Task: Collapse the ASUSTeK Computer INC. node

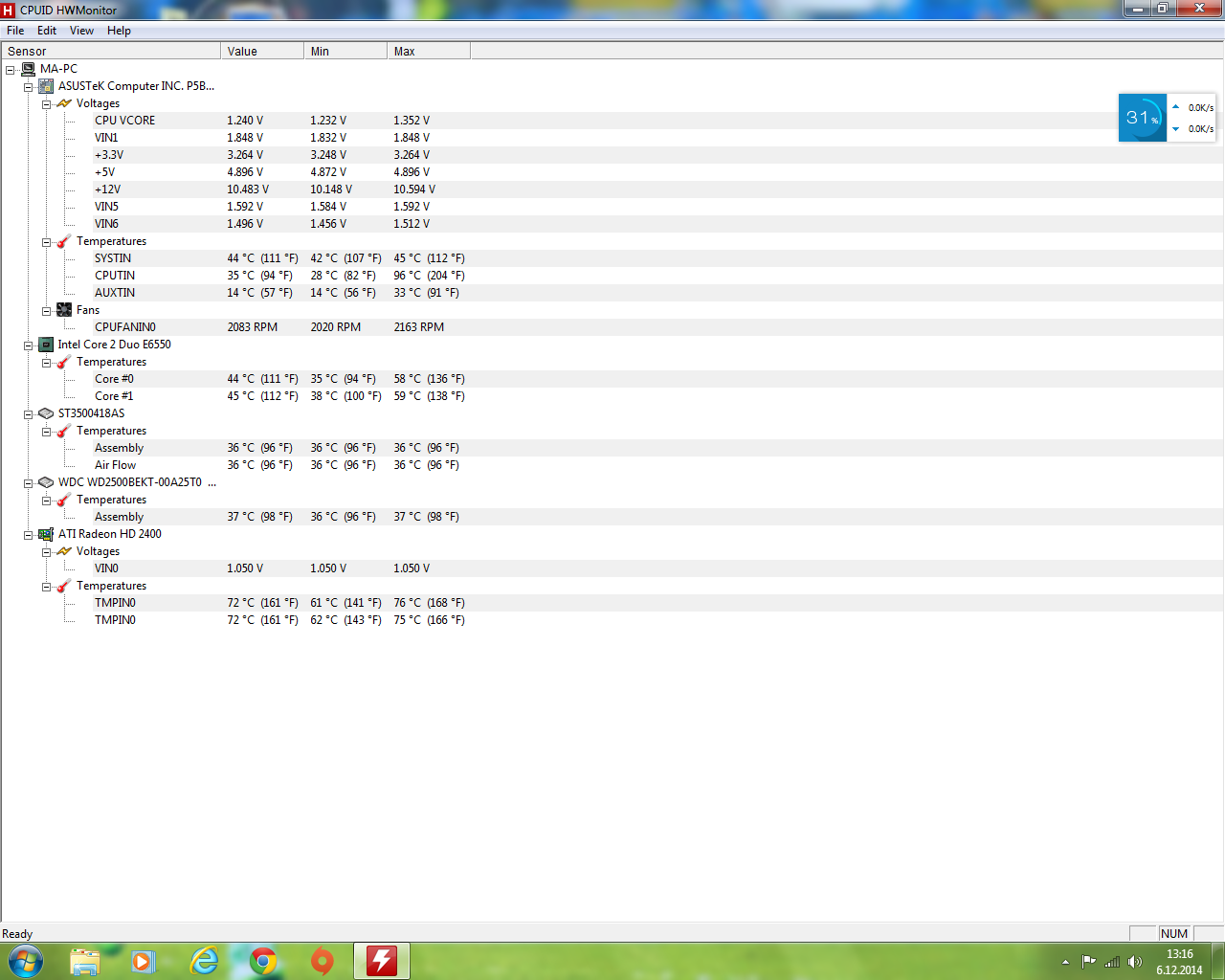Action: (29, 87)
